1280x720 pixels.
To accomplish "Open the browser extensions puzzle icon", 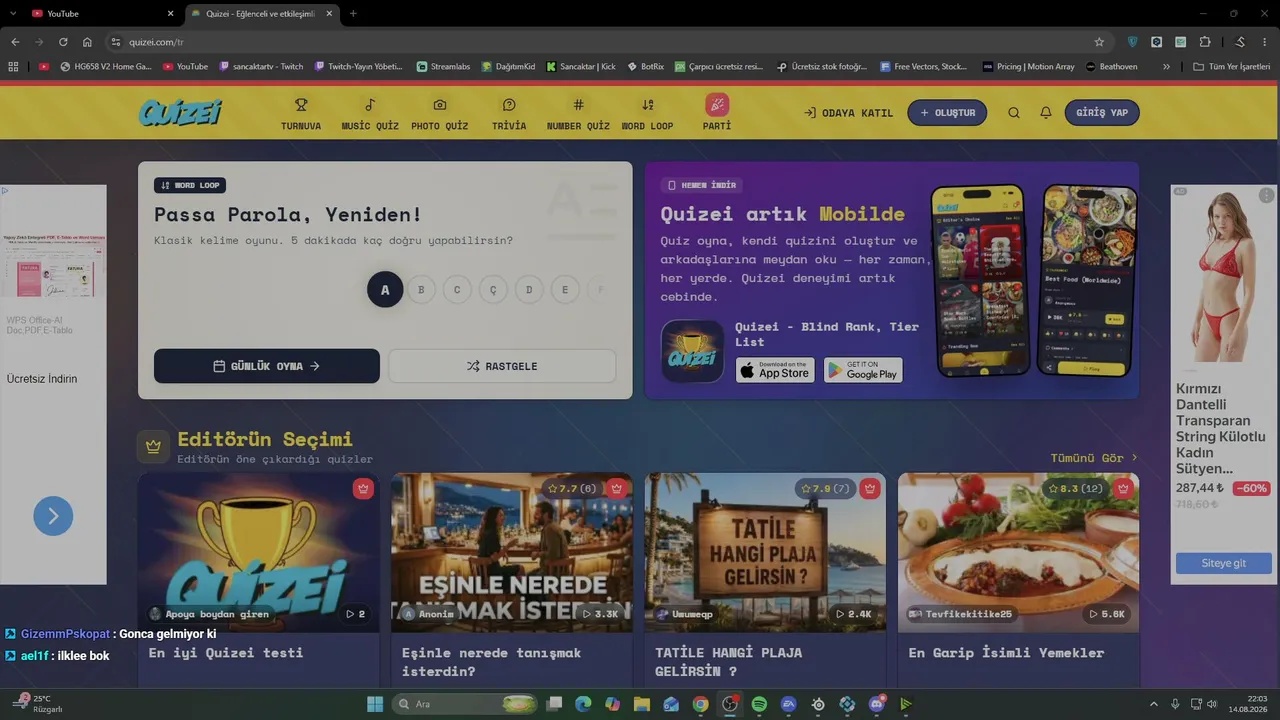I will tap(1205, 42).
